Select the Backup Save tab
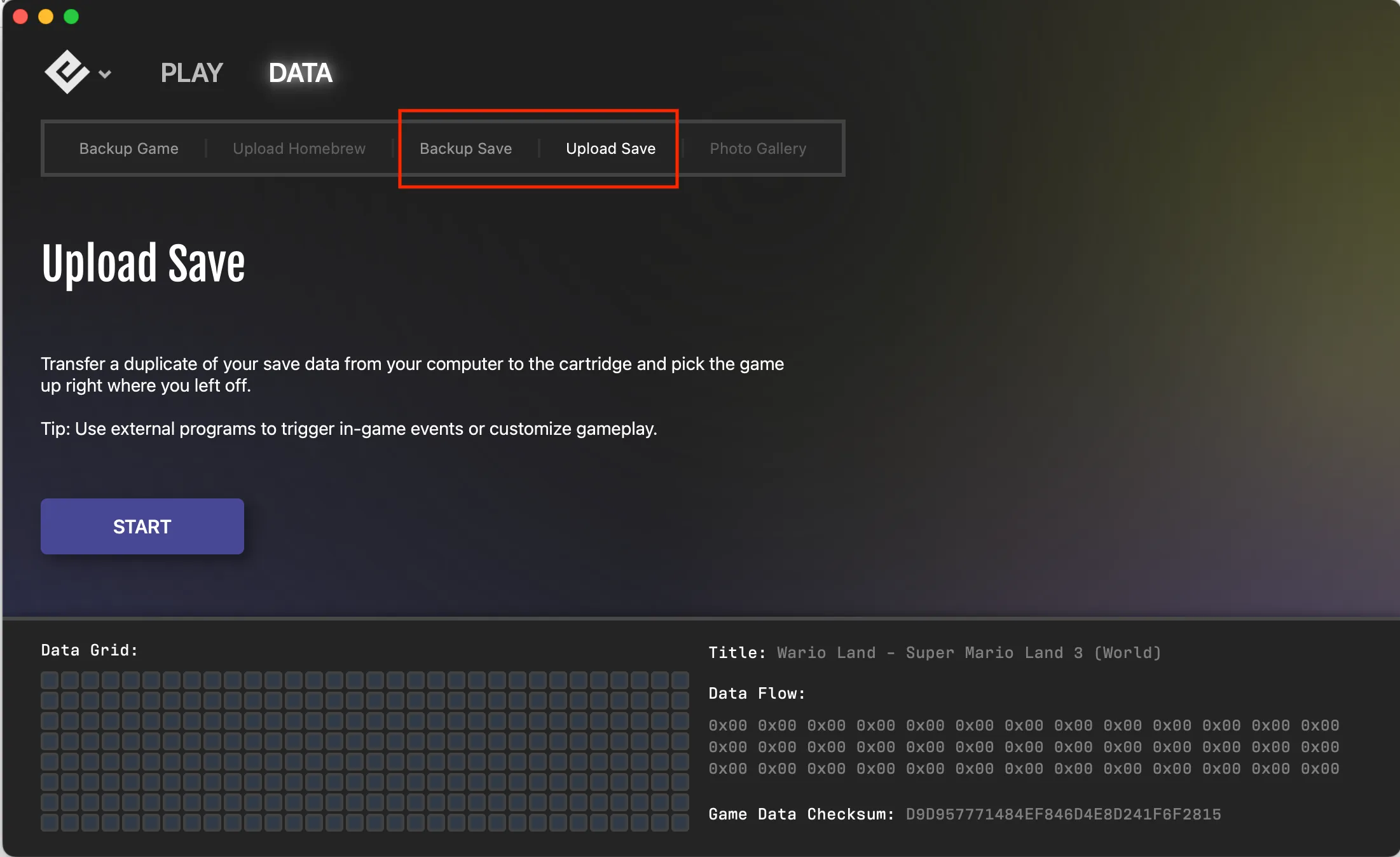 [x=465, y=148]
